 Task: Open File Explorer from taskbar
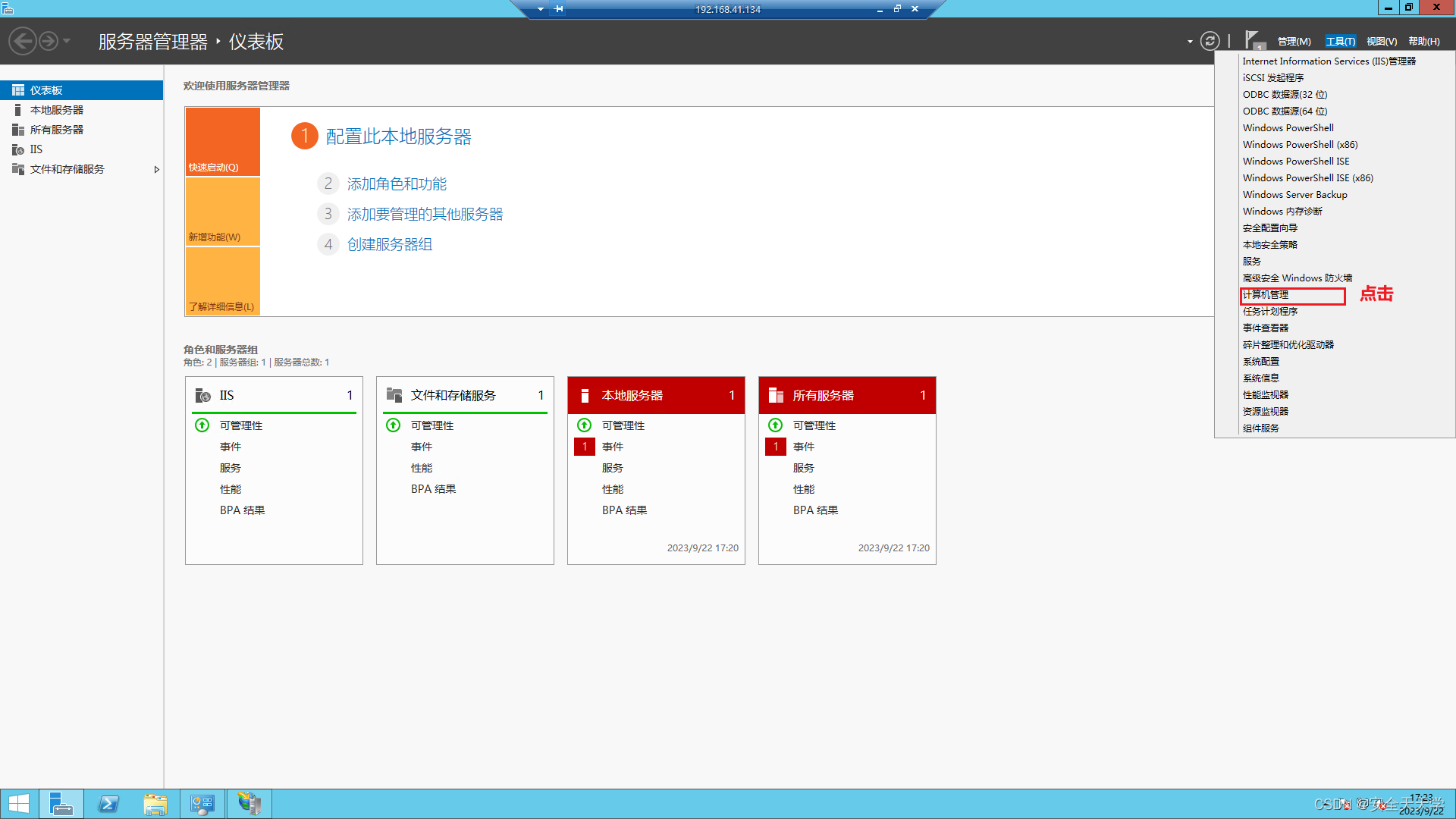[x=155, y=804]
